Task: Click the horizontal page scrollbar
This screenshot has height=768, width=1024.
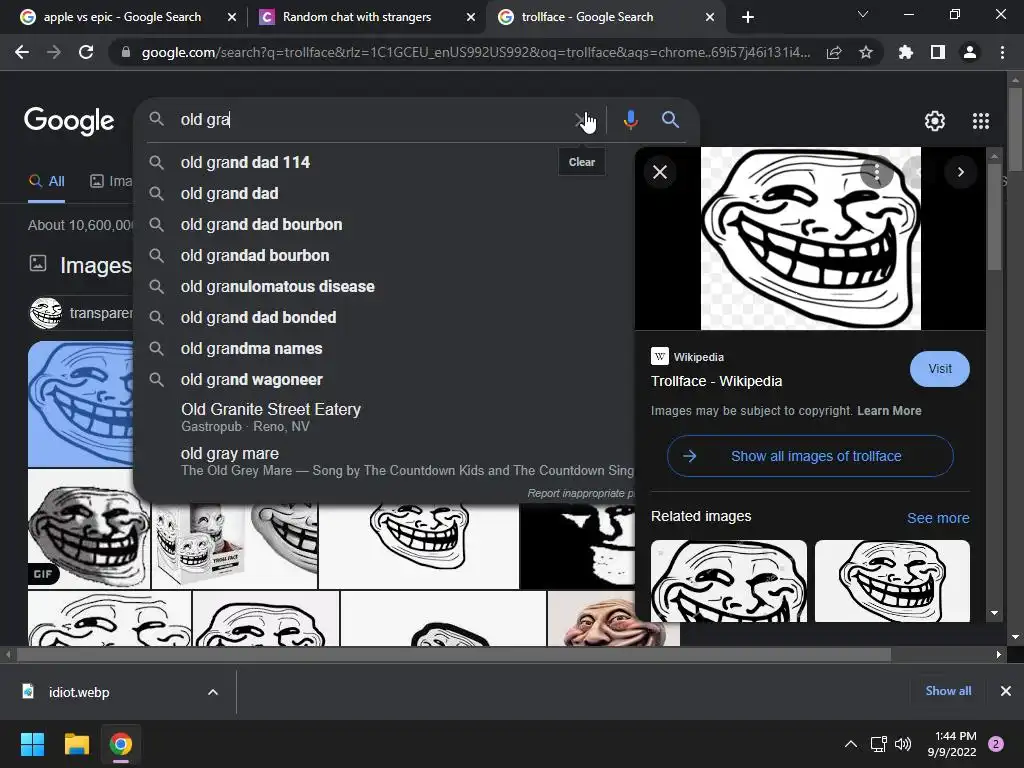Action: (453, 654)
